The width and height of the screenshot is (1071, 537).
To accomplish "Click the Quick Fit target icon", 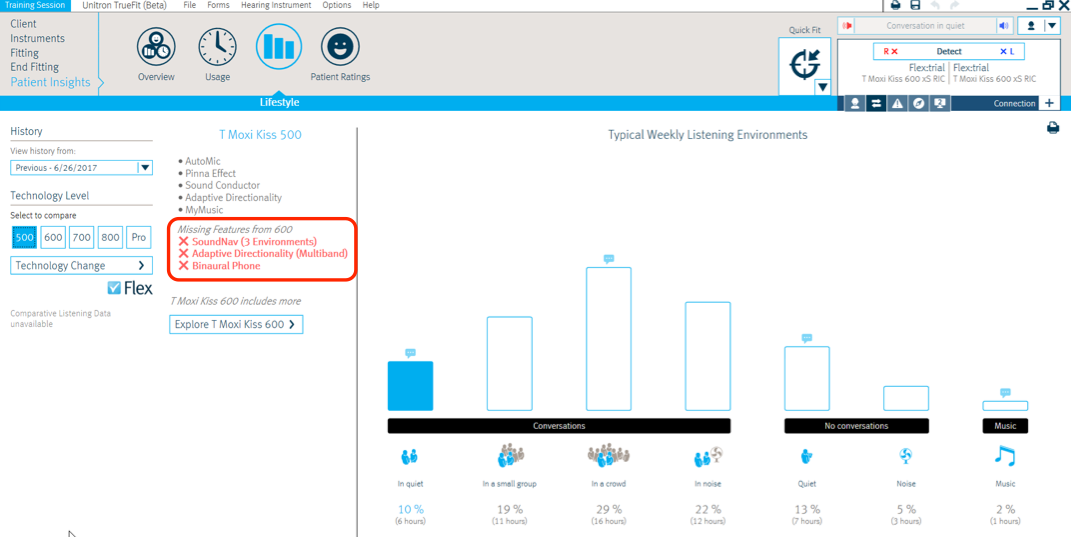I will point(804,64).
